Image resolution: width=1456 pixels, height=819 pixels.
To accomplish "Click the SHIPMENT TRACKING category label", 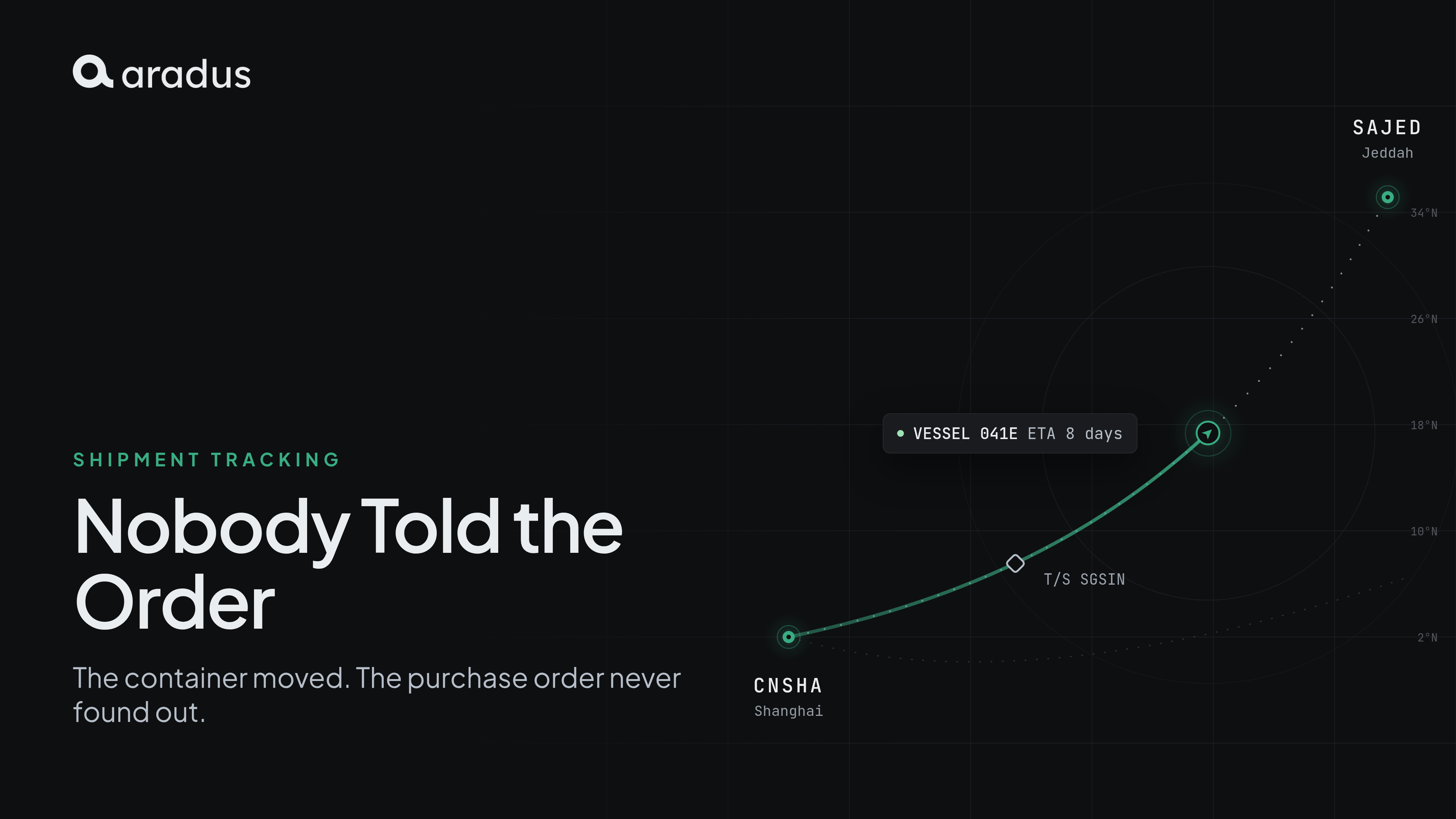I will point(206,460).
